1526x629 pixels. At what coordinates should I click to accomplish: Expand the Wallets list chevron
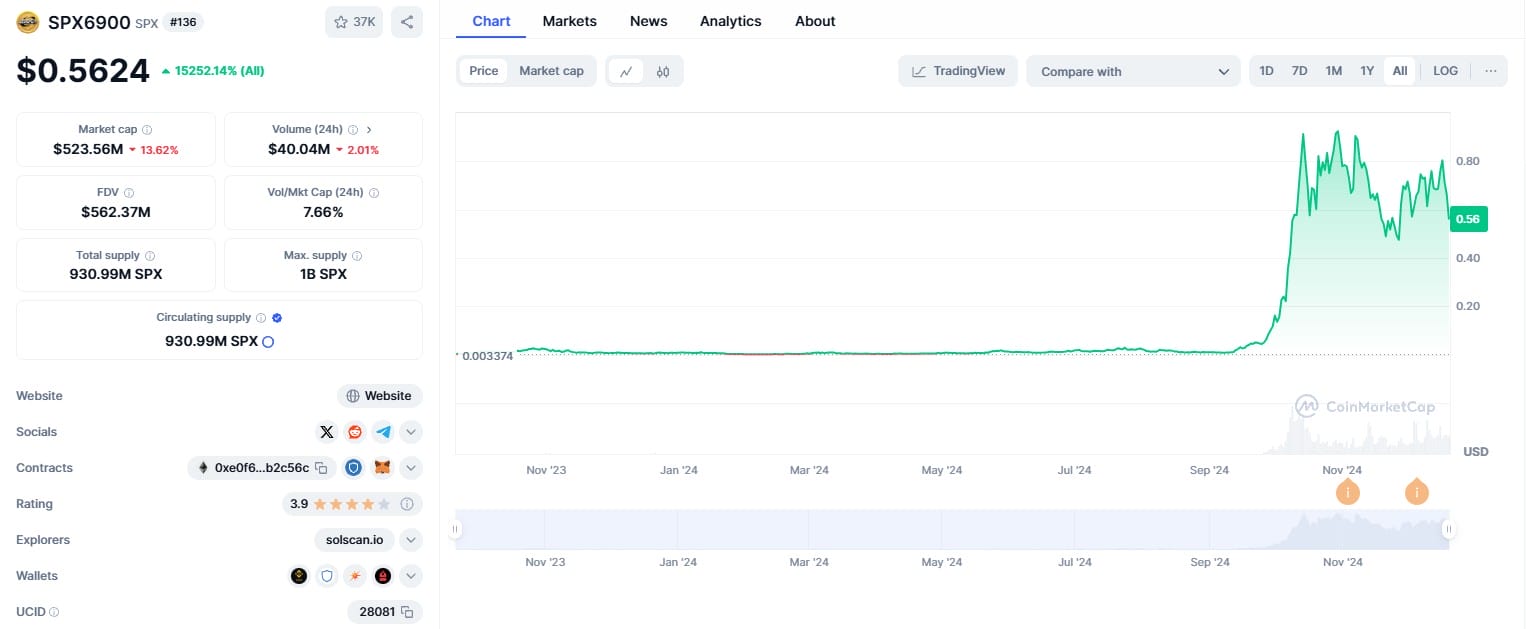coord(412,576)
